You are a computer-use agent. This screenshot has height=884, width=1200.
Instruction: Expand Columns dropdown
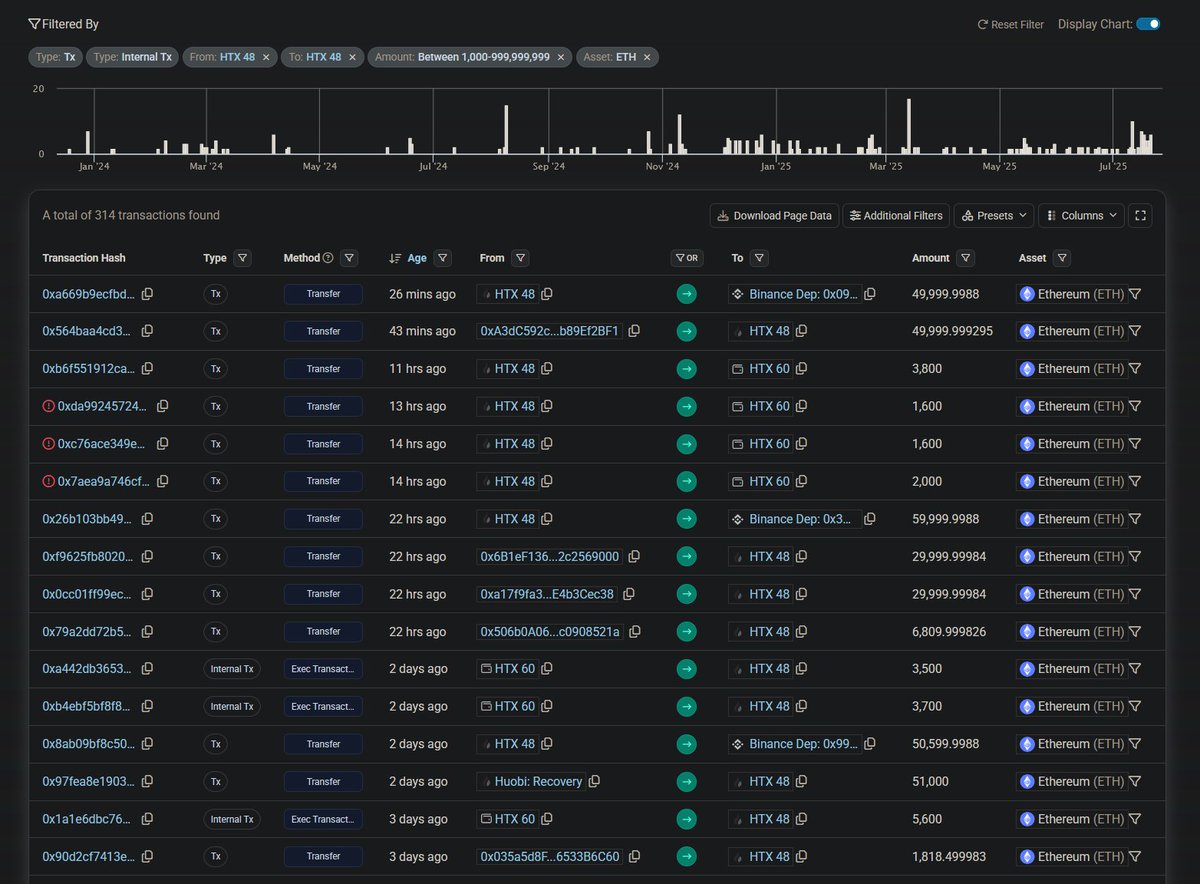[1082, 215]
